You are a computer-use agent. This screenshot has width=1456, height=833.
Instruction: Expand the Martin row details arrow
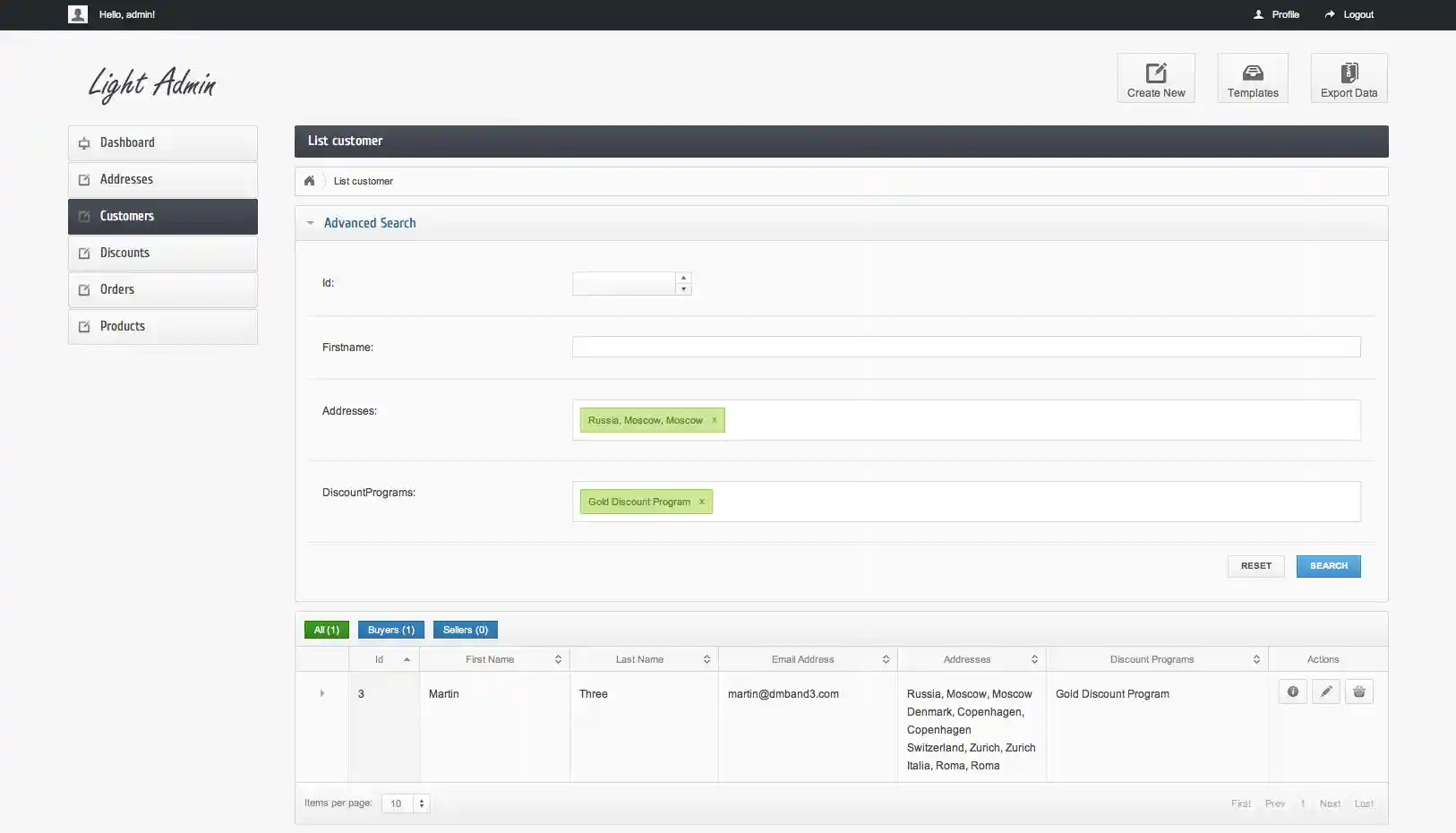pyautogui.click(x=322, y=692)
